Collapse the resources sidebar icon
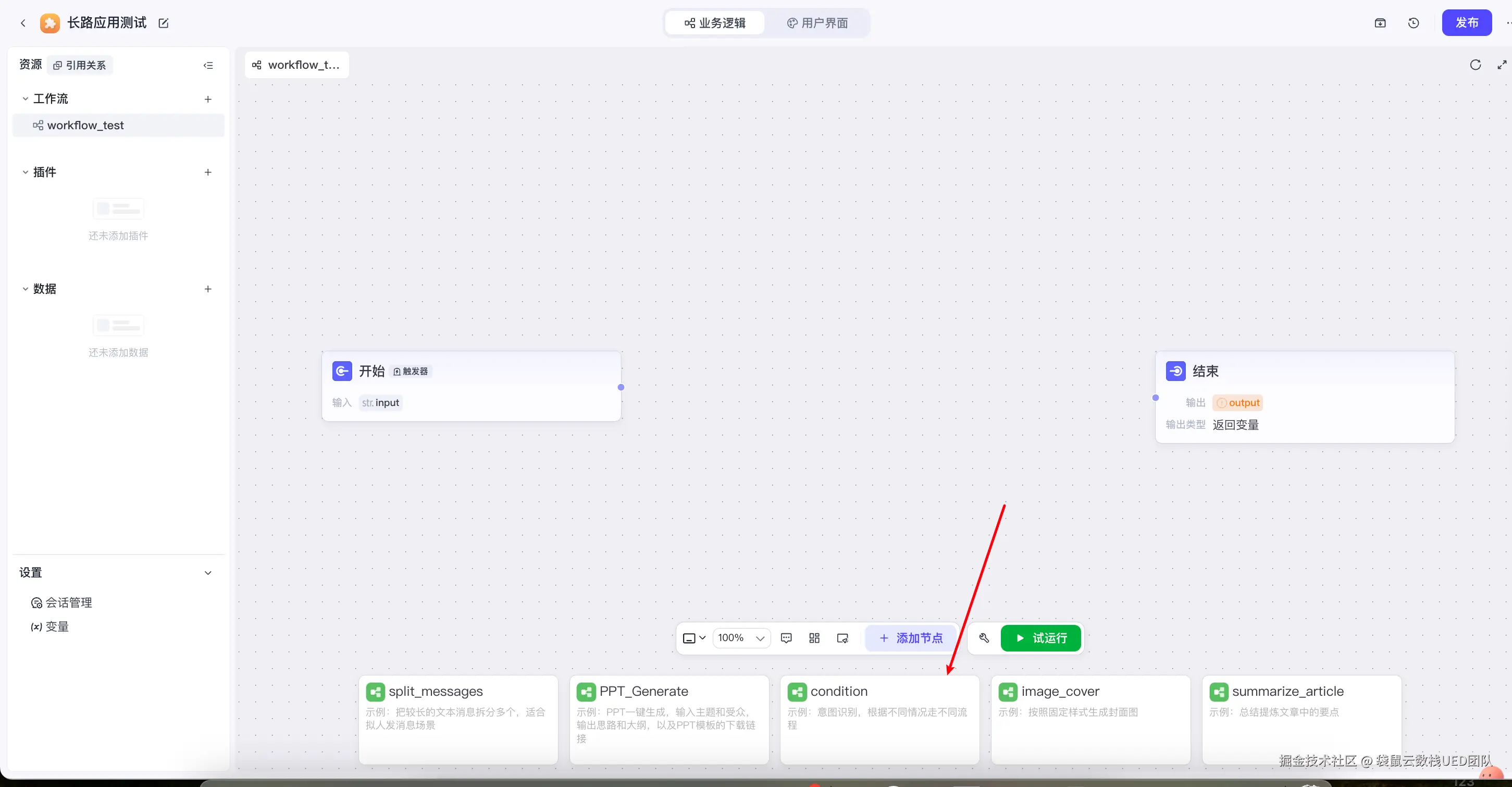 tap(208, 65)
